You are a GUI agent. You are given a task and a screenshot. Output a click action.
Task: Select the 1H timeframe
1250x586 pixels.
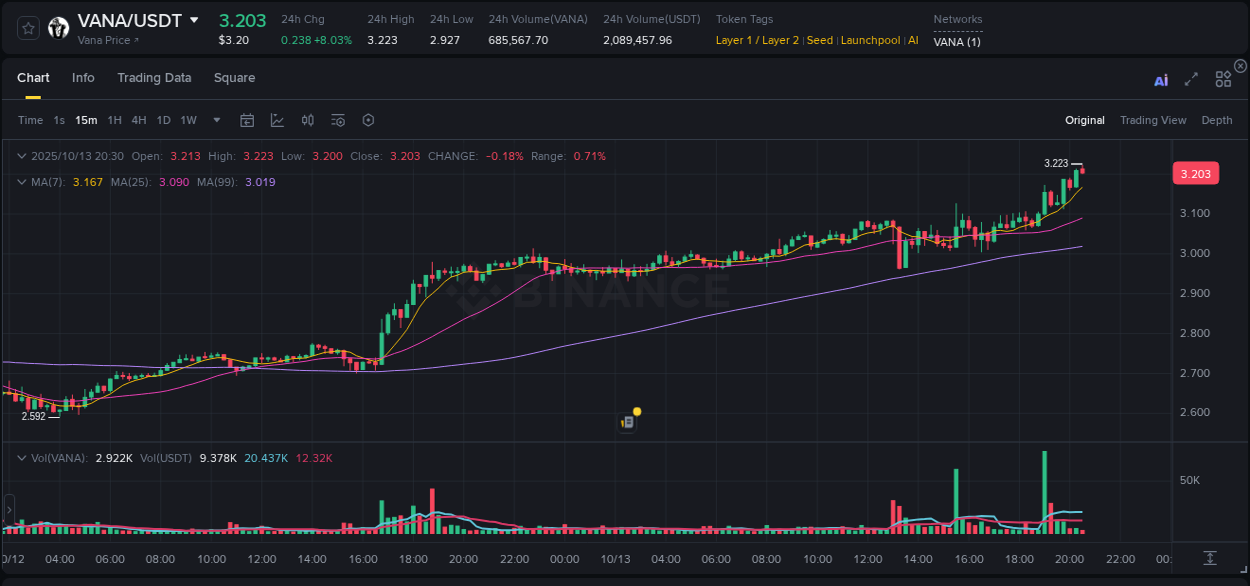click(x=116, y=119)
